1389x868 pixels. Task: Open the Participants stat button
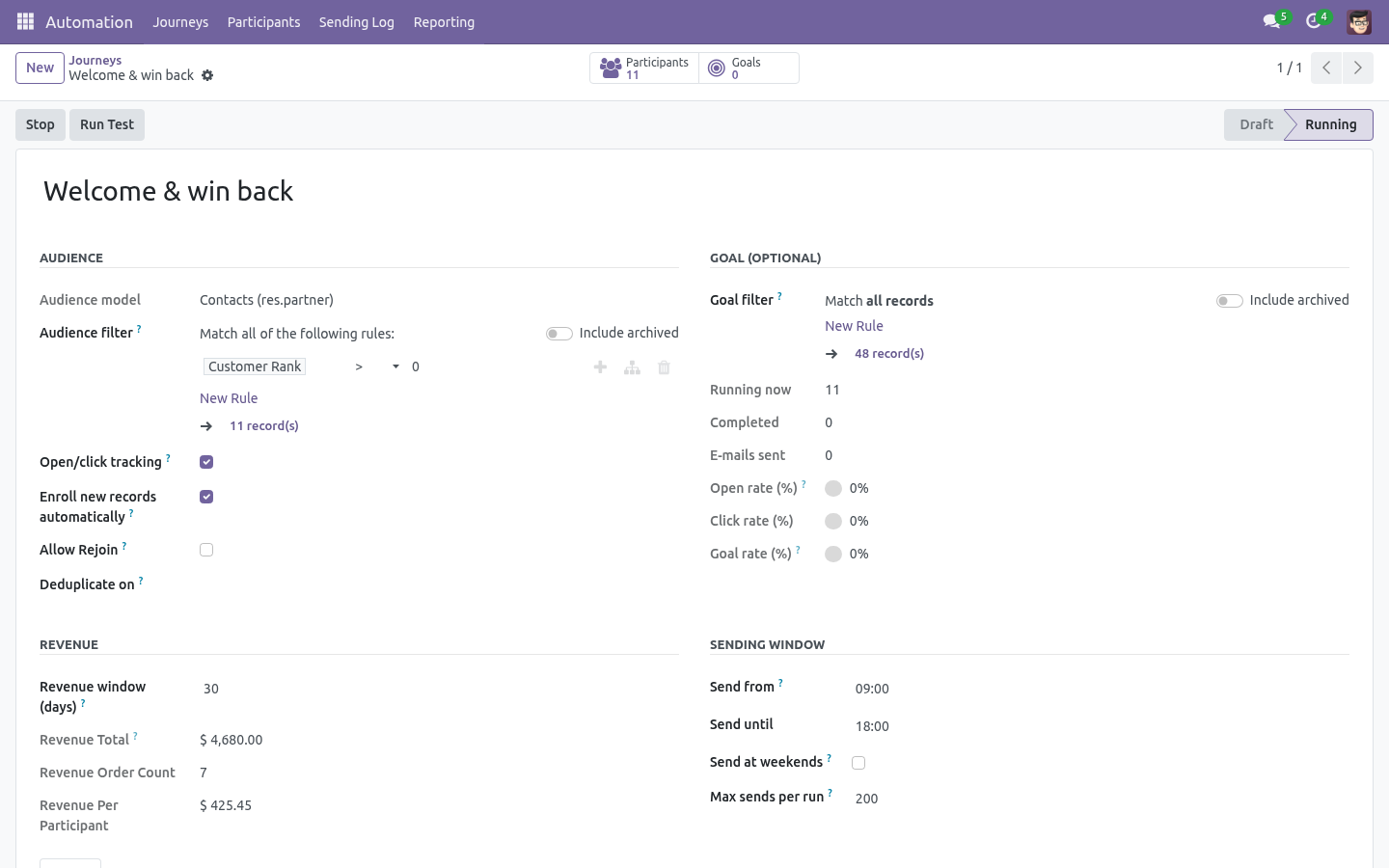644,68
